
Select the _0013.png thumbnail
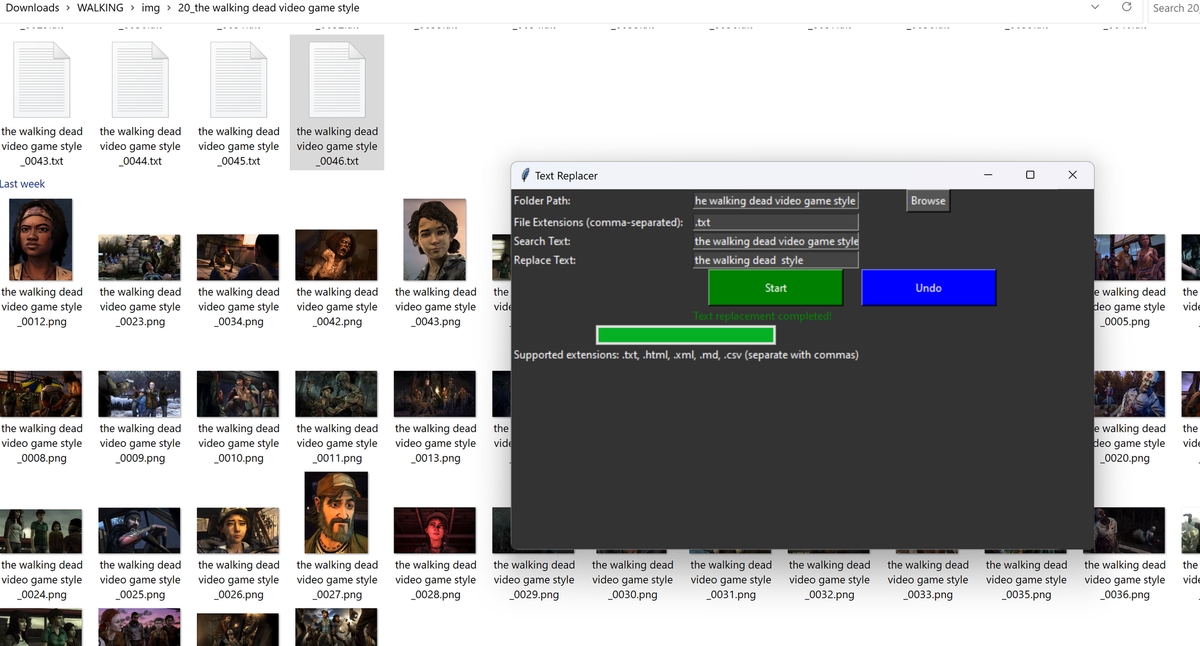435,394
